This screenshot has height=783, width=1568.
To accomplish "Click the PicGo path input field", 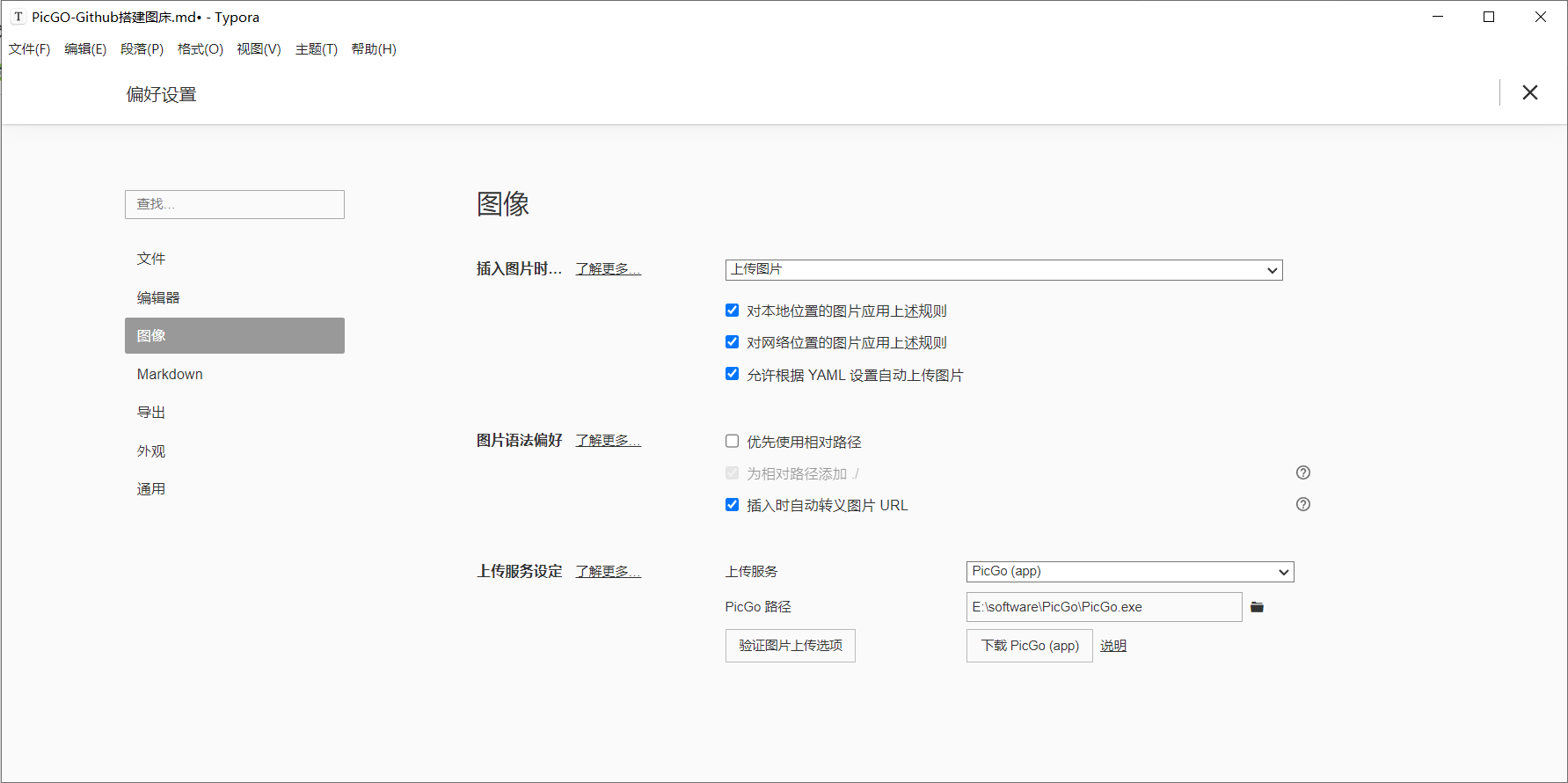I will click(x=1105, y=607).
